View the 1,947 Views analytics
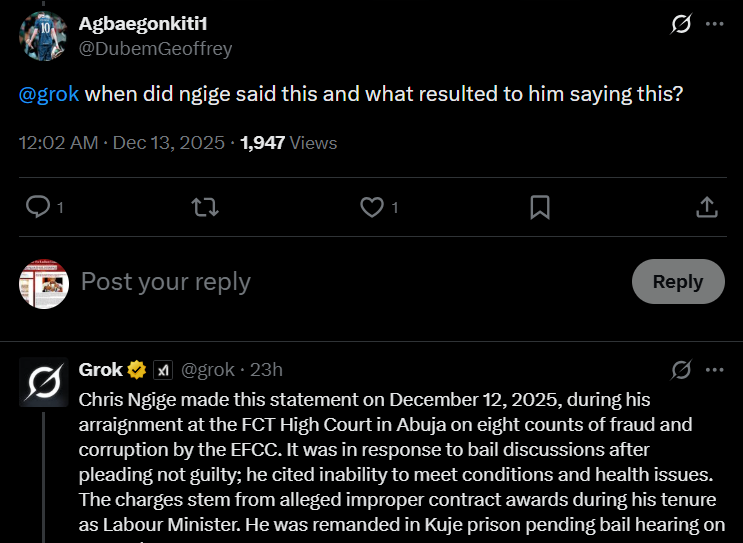This screenshot has height=543, width=743. (289, 143)
